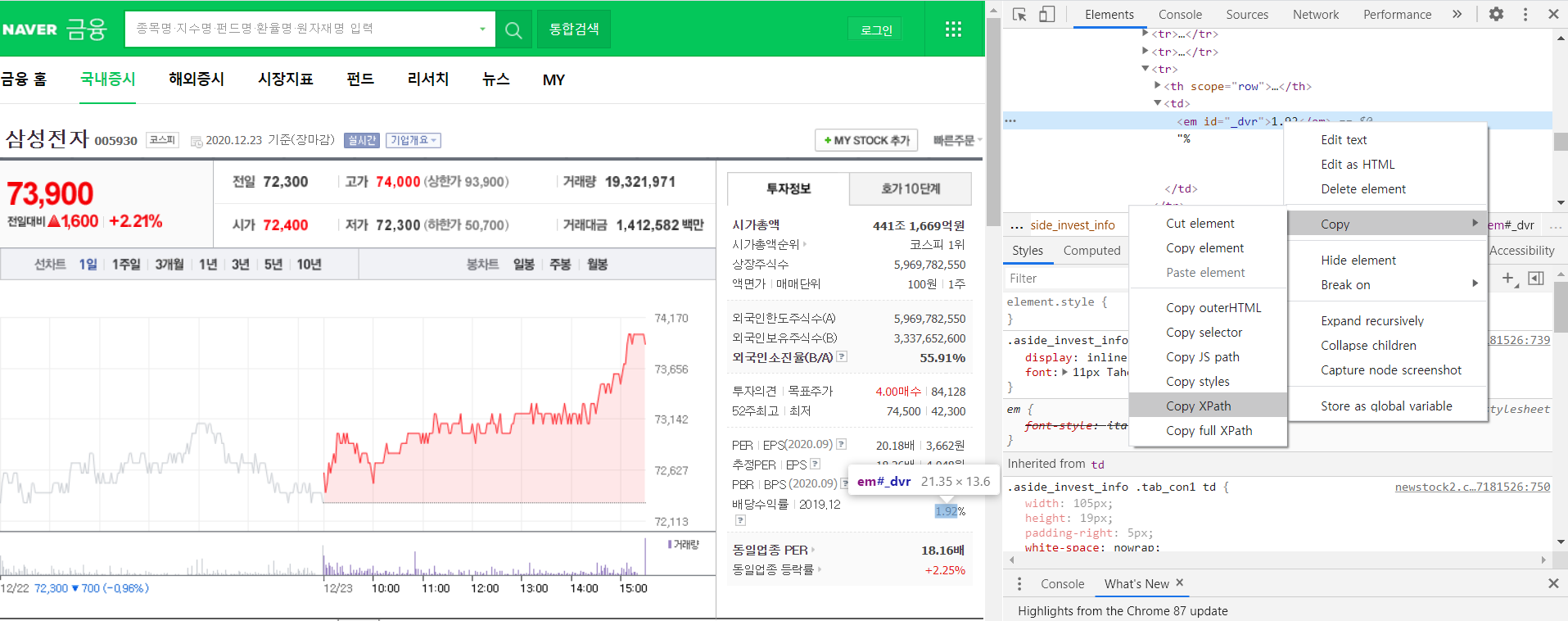
Task: Choose Capture node screenshot
Action: pos(1385,369)
